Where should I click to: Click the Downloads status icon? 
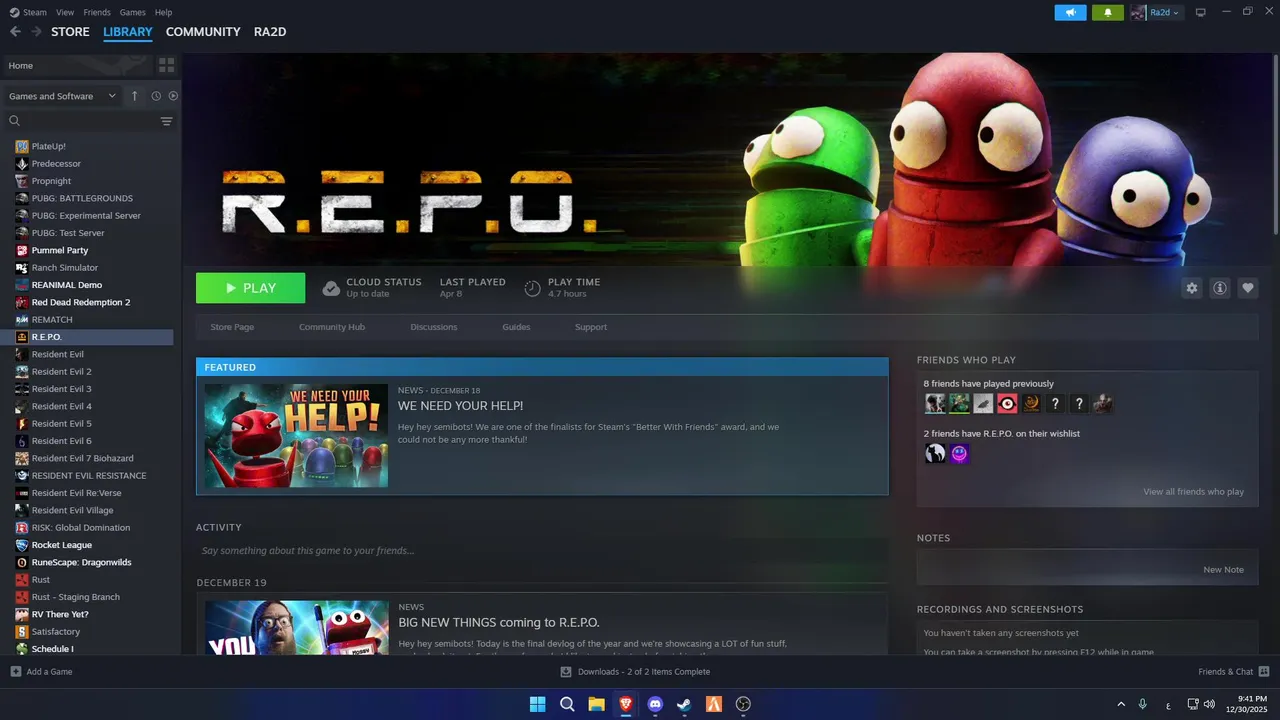pos(566,672)
